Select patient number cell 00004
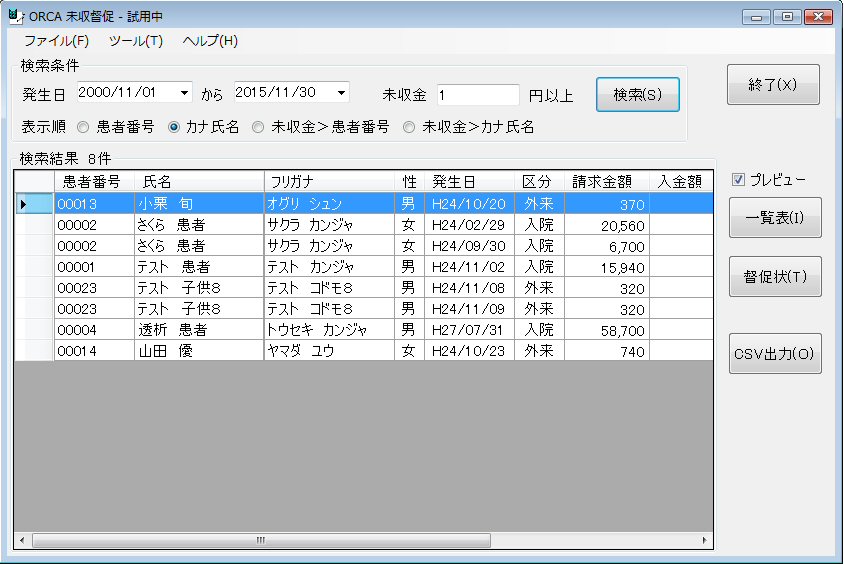 point(94,330)
